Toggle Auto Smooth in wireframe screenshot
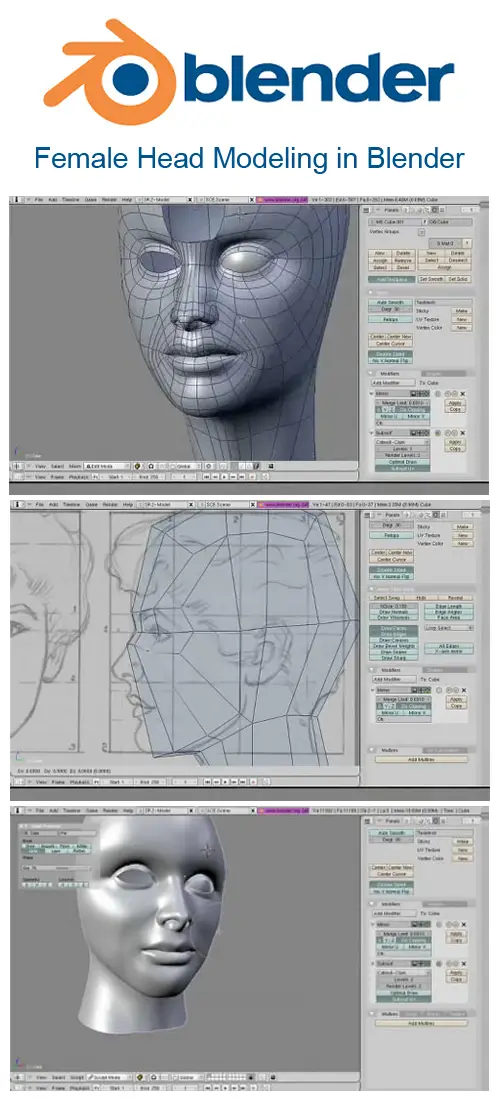Image resolution: width=500 pixels, height=1103 pixels. point(390,302)
